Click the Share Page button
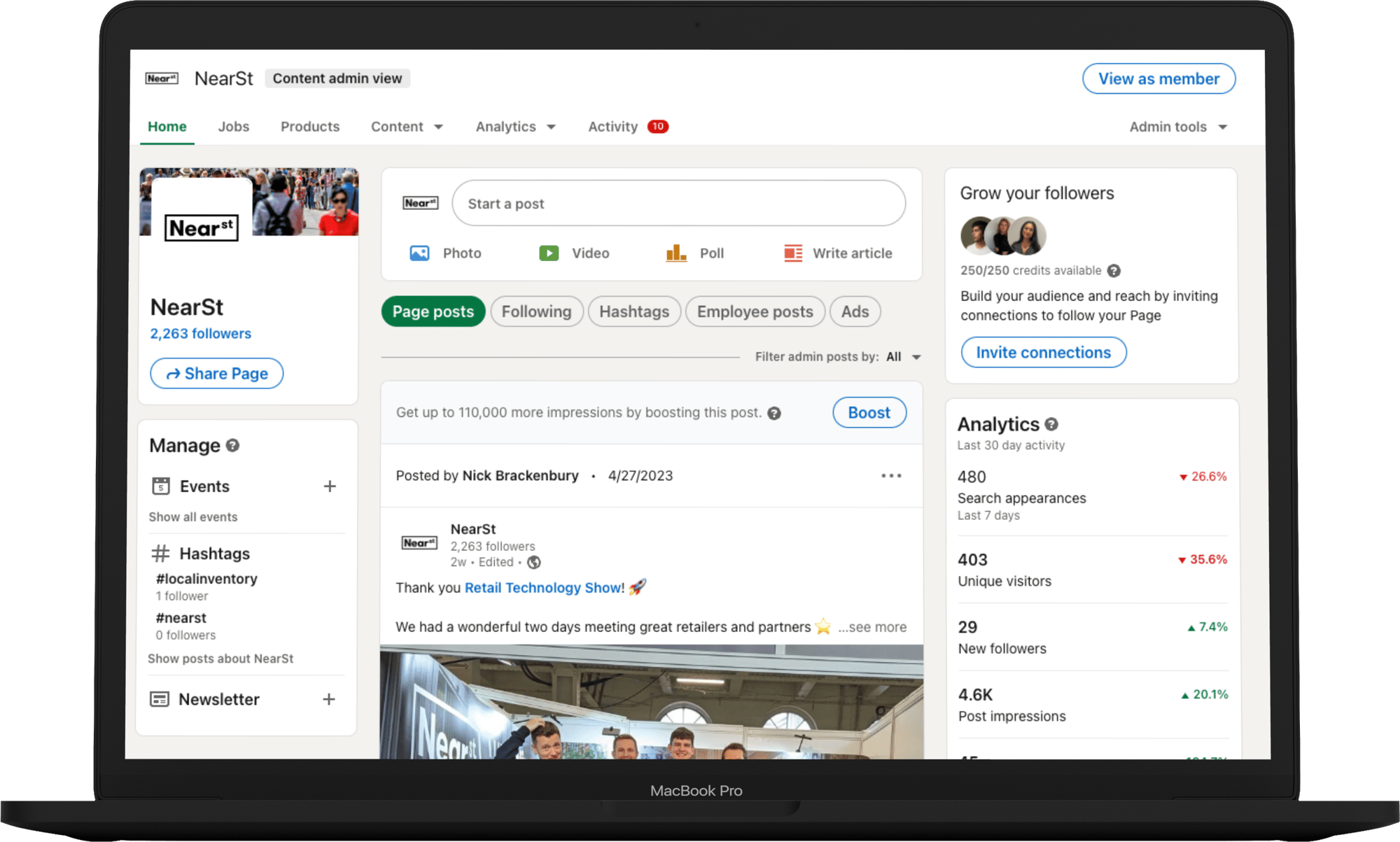Screen dimensions: 1400x842 (217, 374)
